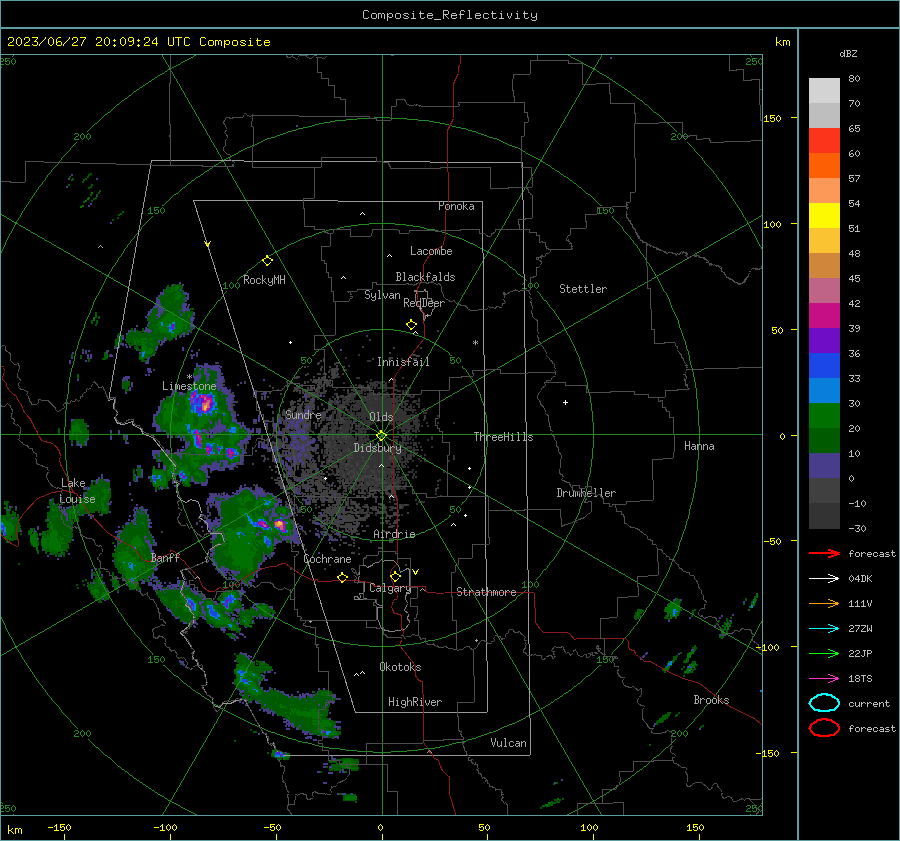Viewport: 900px width, 841px height.
Task: Select the orange 57-60 dBZ color swatch
Action: [x=824, y=165]
